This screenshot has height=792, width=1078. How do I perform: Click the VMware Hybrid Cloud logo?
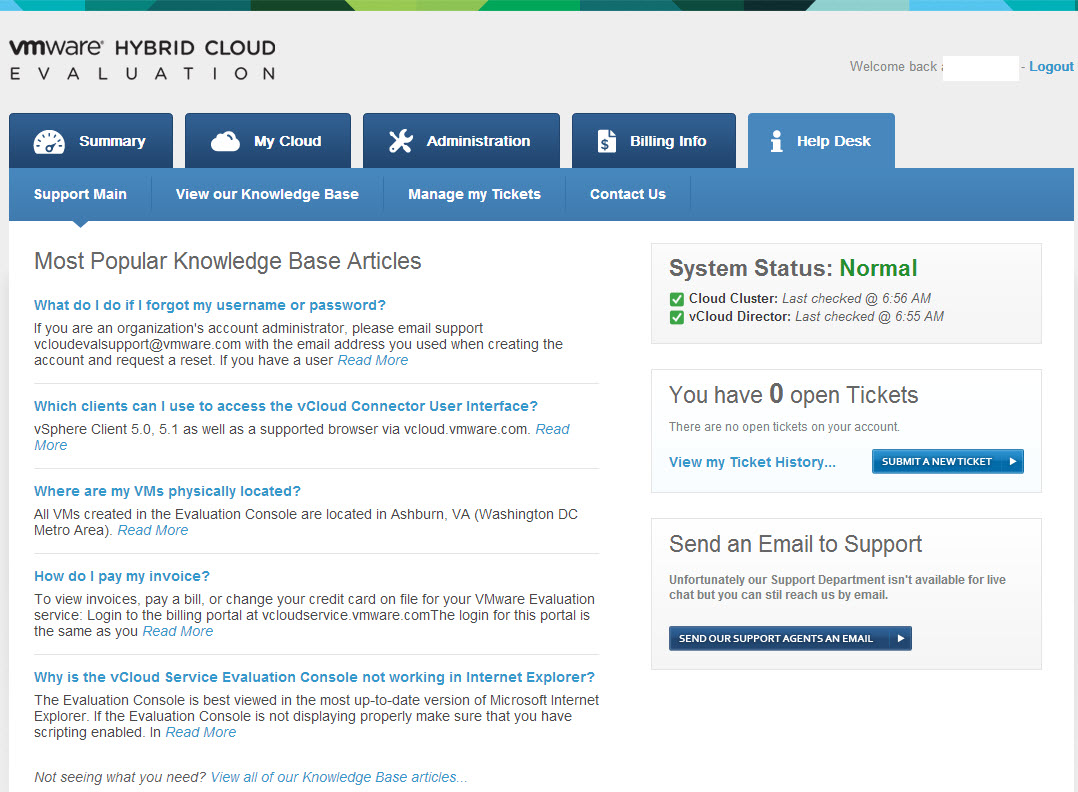pos(142,60)
